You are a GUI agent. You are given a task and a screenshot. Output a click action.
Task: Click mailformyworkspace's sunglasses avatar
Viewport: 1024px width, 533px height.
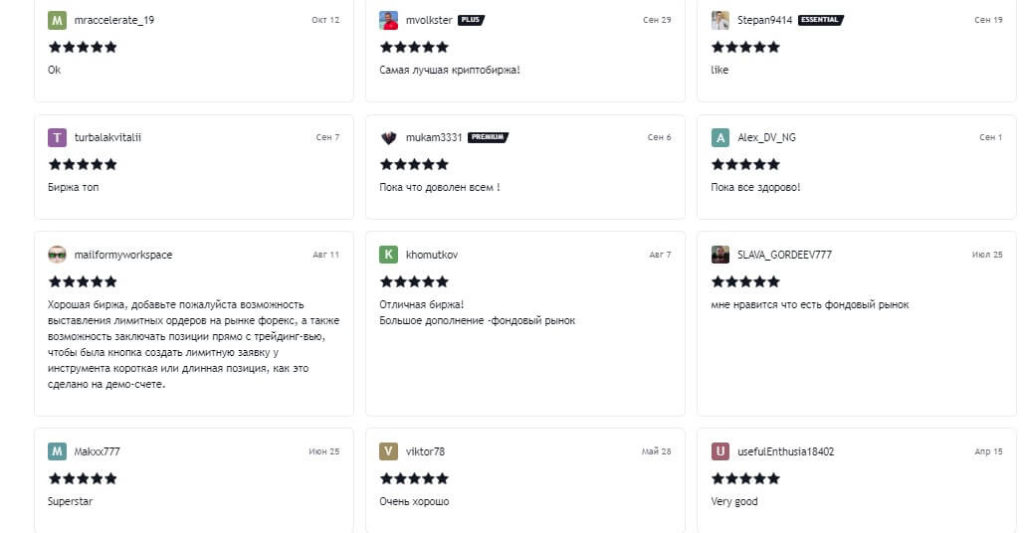pyautogui.click(x=57, y=255)
